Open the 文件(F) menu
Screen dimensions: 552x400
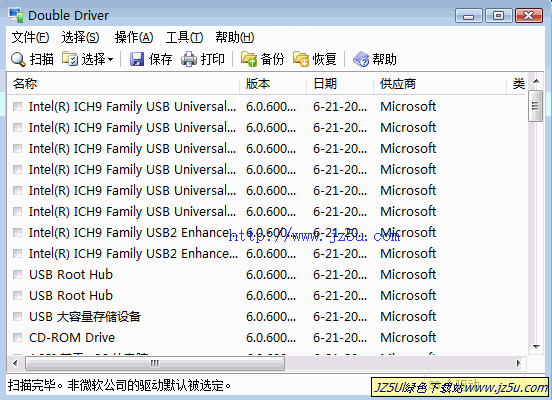[x=30, y=37]
